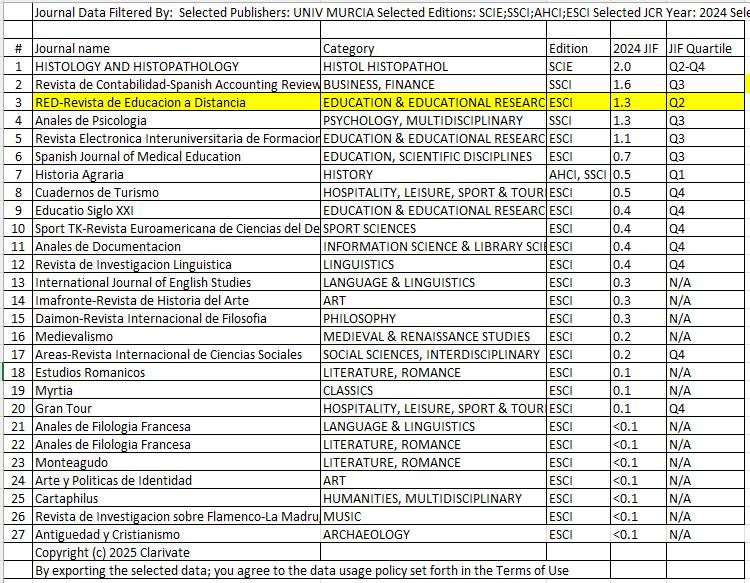
Task: Select the 'Spanish Journal of Medical Education' cell
Action: [176, 156]
